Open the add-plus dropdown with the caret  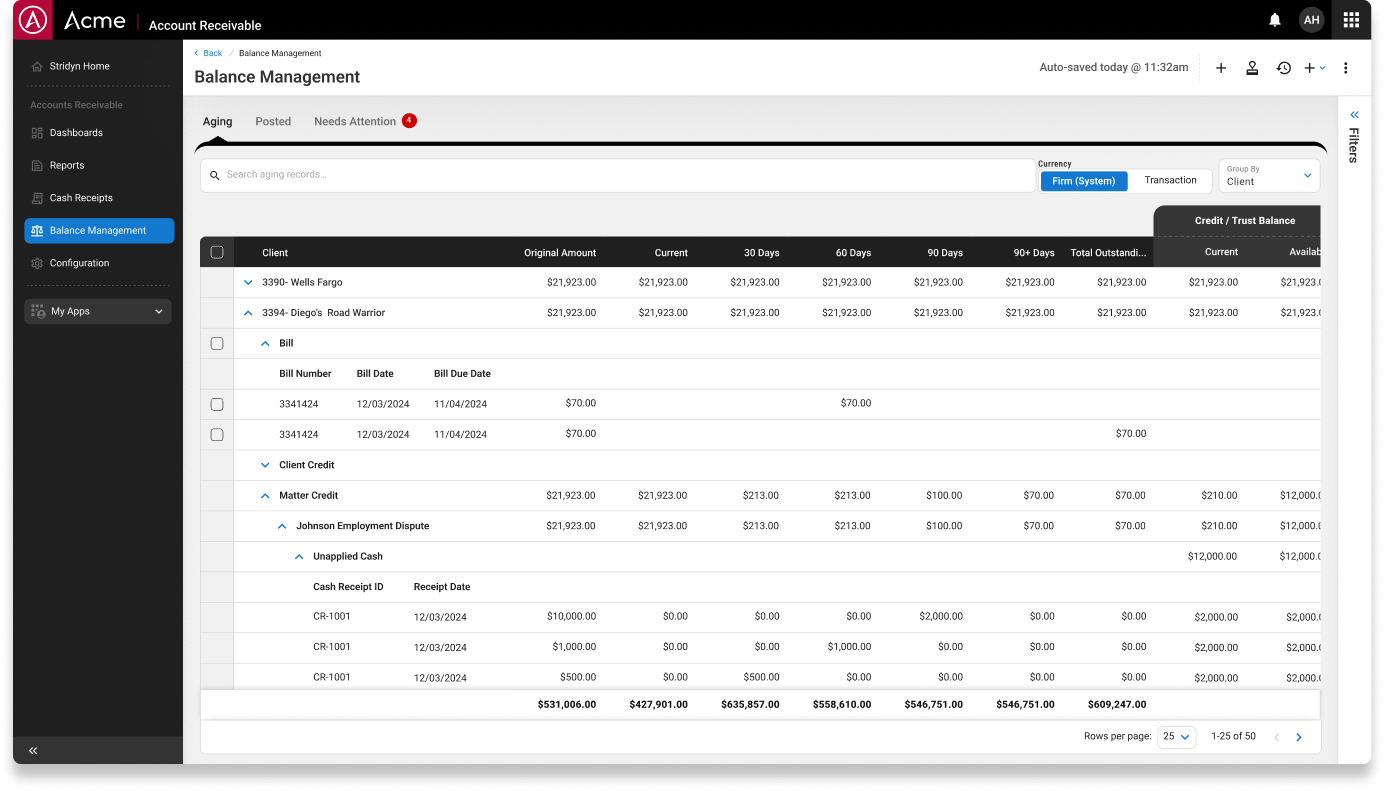[x=1314, y=68]
